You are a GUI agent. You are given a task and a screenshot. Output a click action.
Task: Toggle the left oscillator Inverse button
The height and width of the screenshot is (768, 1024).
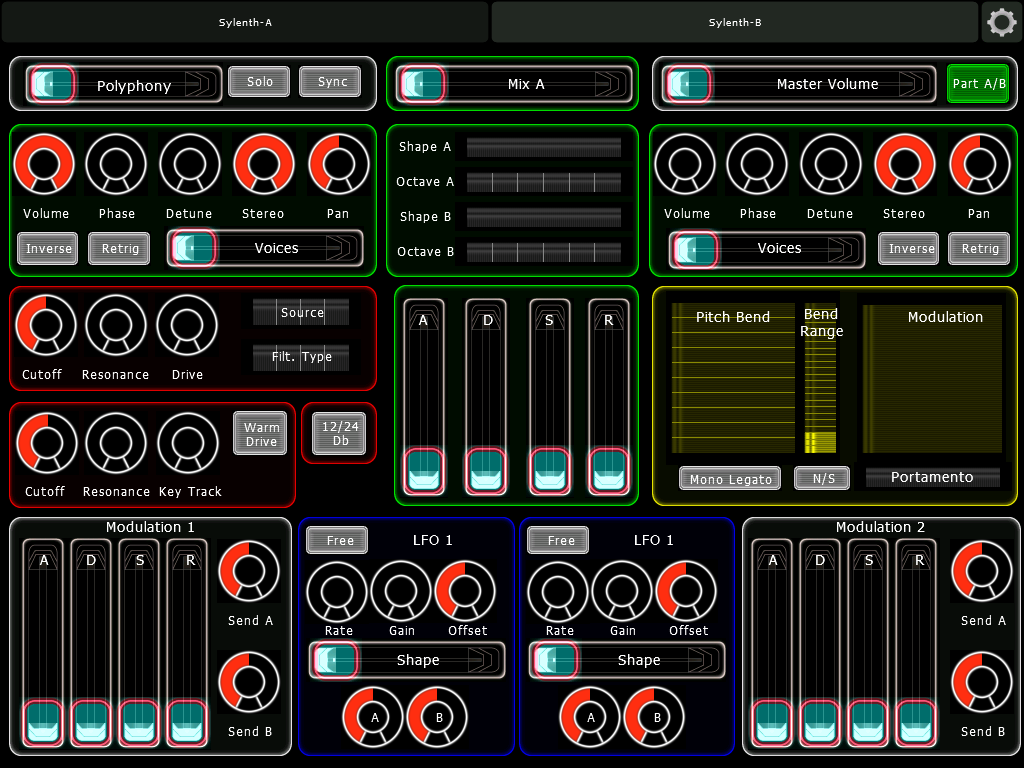click(48, 248)
